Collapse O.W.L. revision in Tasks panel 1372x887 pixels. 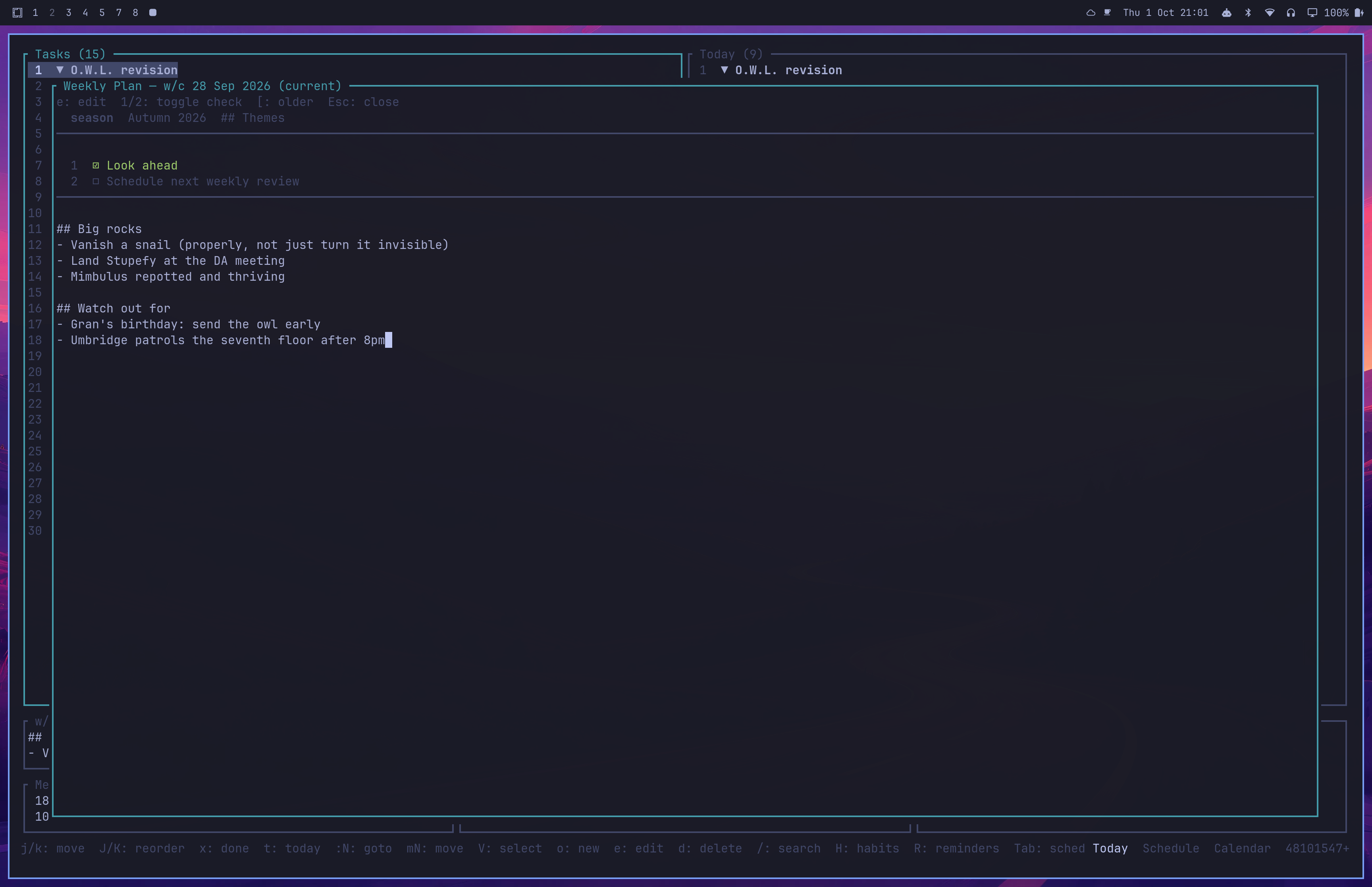coord(59,70)
